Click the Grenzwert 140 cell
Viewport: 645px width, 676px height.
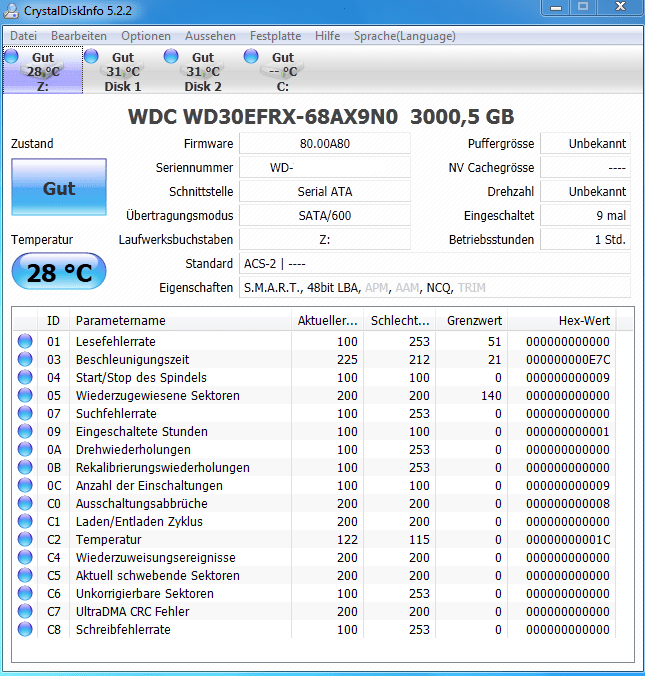tap(491, 395)
